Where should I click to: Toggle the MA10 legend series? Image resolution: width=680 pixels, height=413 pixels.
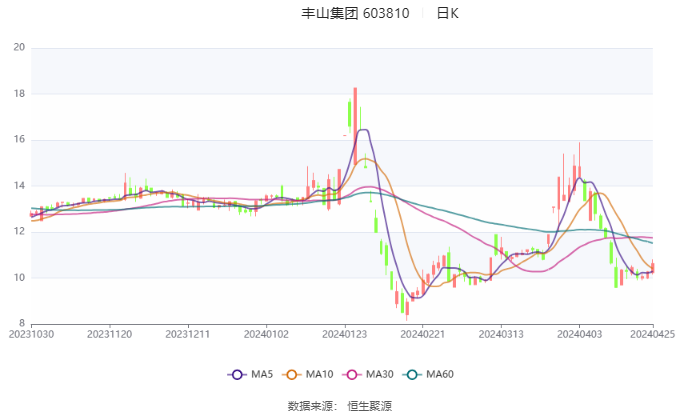pos(307,374)
